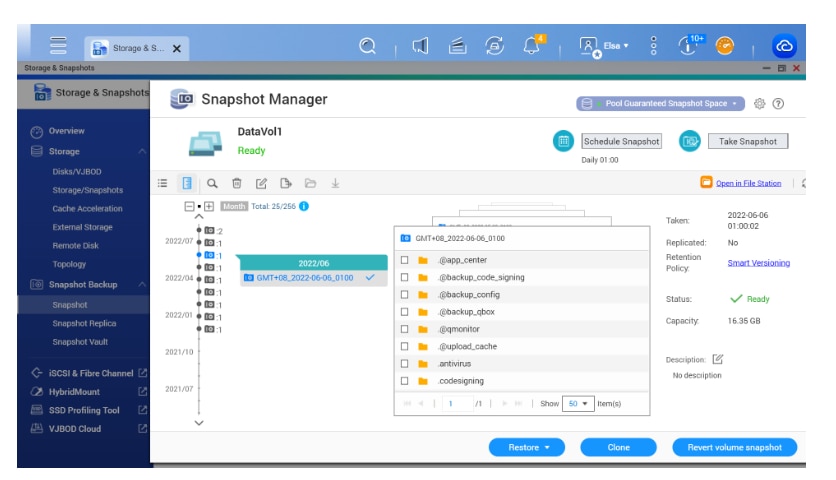Expand the items-per-page 50 dropdown

pos(578,403)
